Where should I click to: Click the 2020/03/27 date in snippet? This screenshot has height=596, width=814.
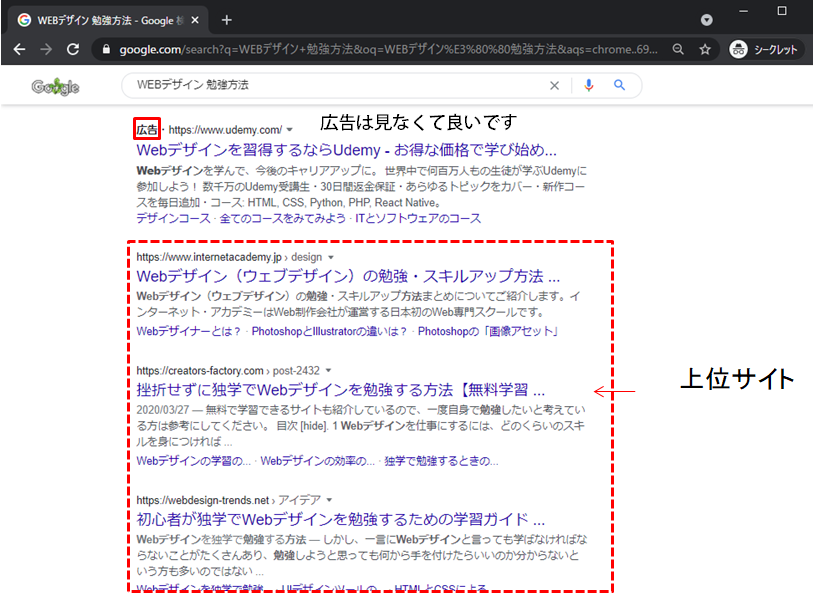click(162, 410)
